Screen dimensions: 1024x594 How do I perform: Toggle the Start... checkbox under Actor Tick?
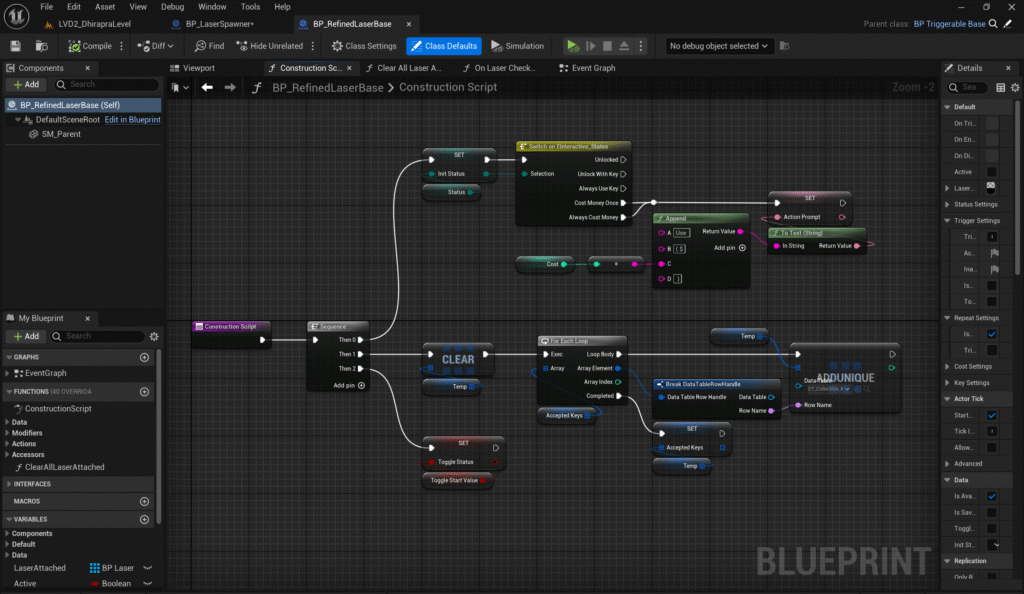991,415
